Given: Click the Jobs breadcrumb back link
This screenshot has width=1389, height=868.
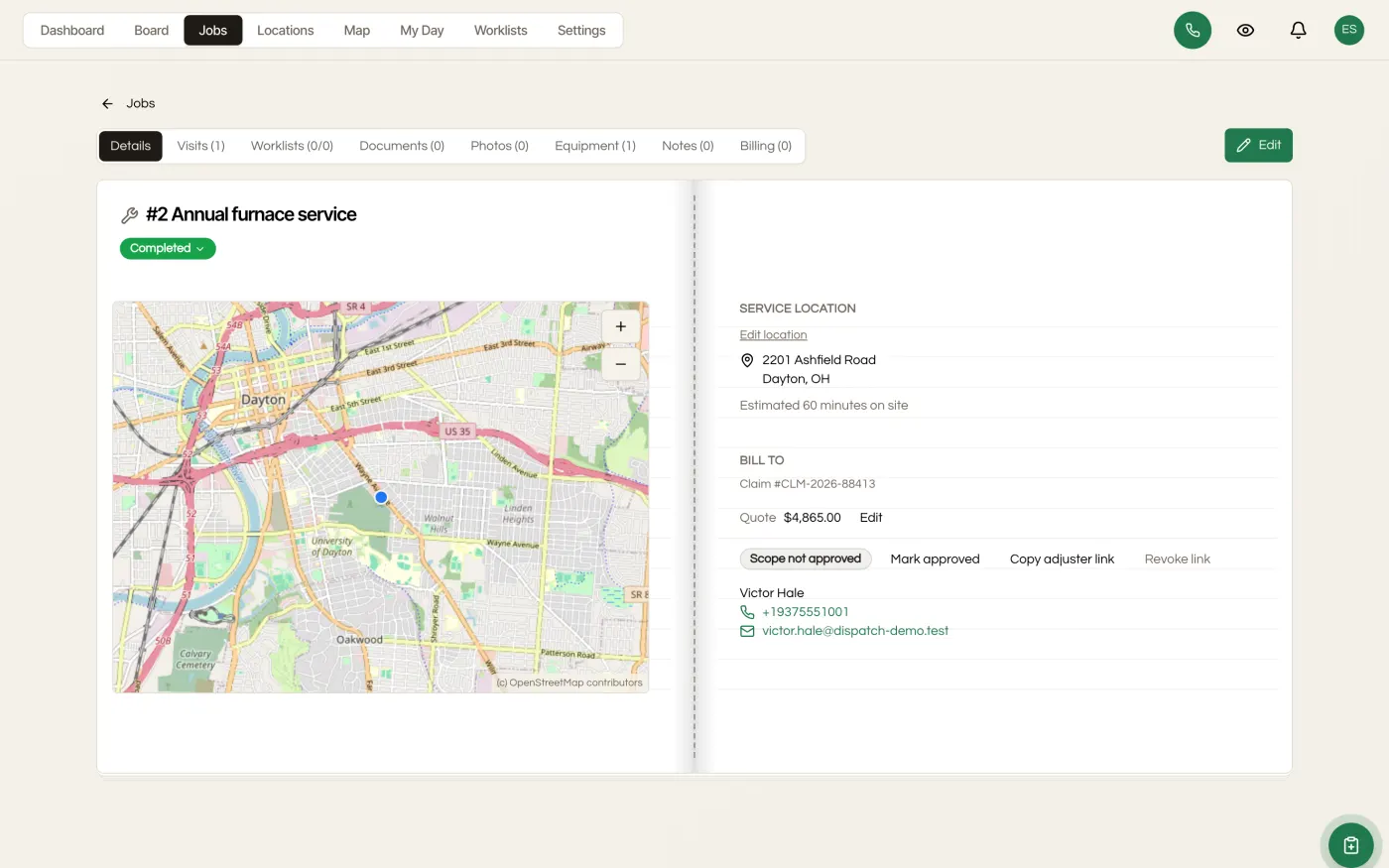Looking at the screenshot, I should coord(141,103).
